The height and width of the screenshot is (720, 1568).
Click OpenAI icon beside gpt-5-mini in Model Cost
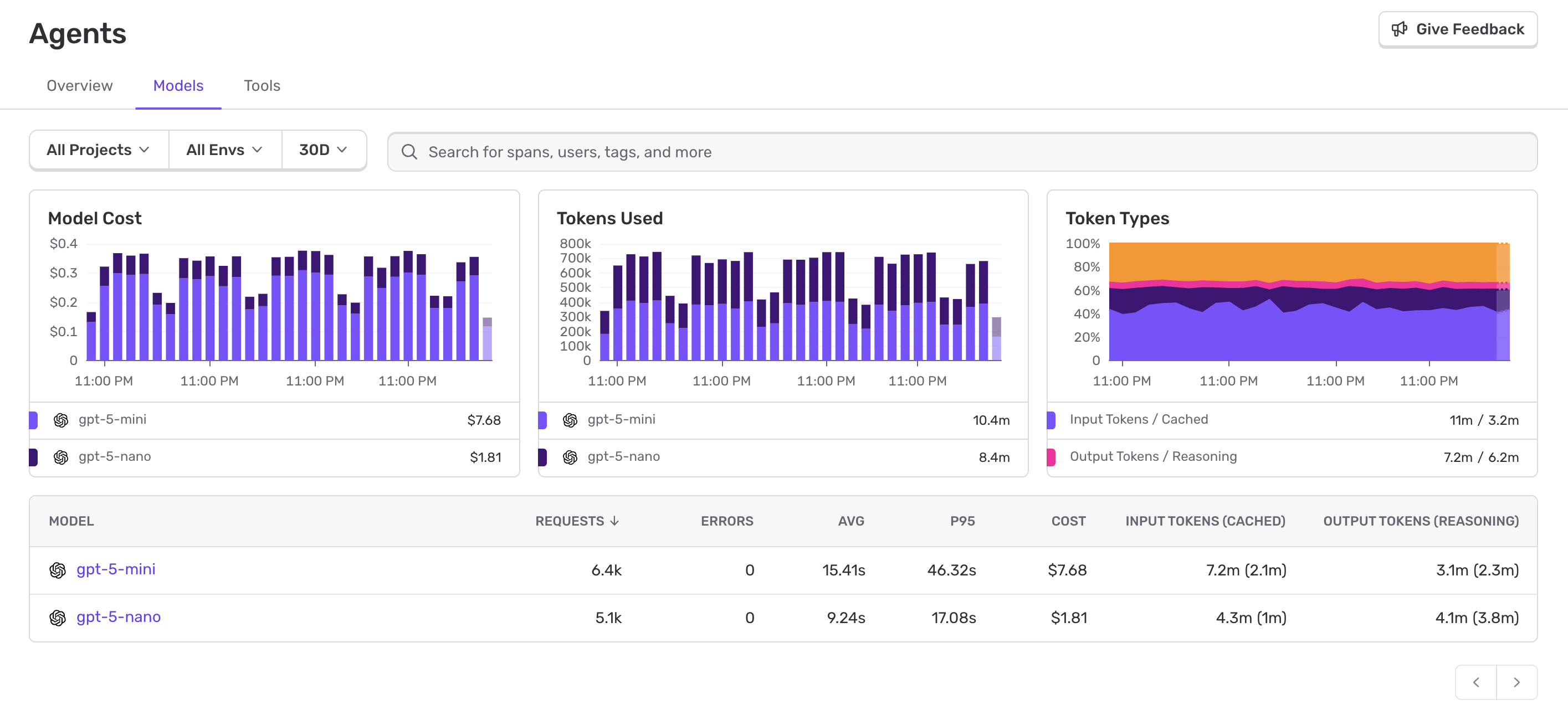[61, 420]
